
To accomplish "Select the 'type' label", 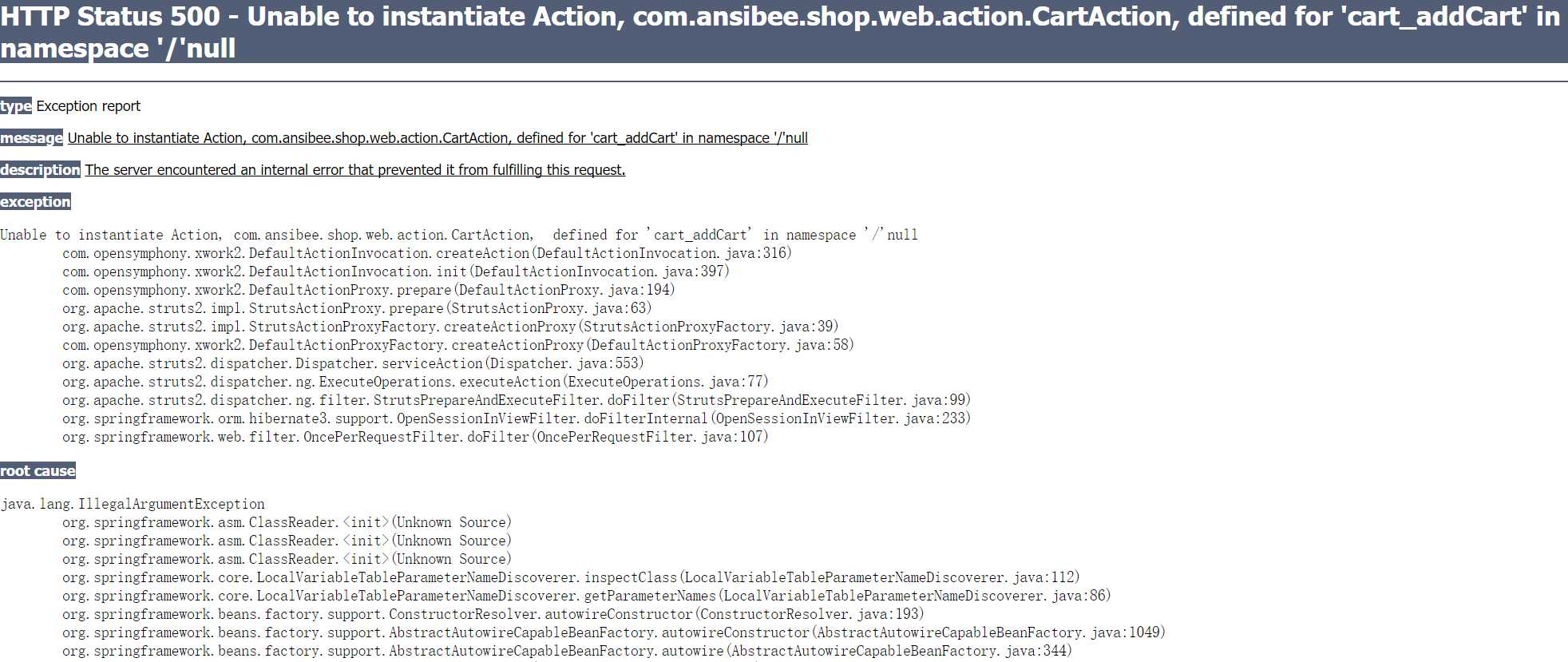I will tap(16, 106).
